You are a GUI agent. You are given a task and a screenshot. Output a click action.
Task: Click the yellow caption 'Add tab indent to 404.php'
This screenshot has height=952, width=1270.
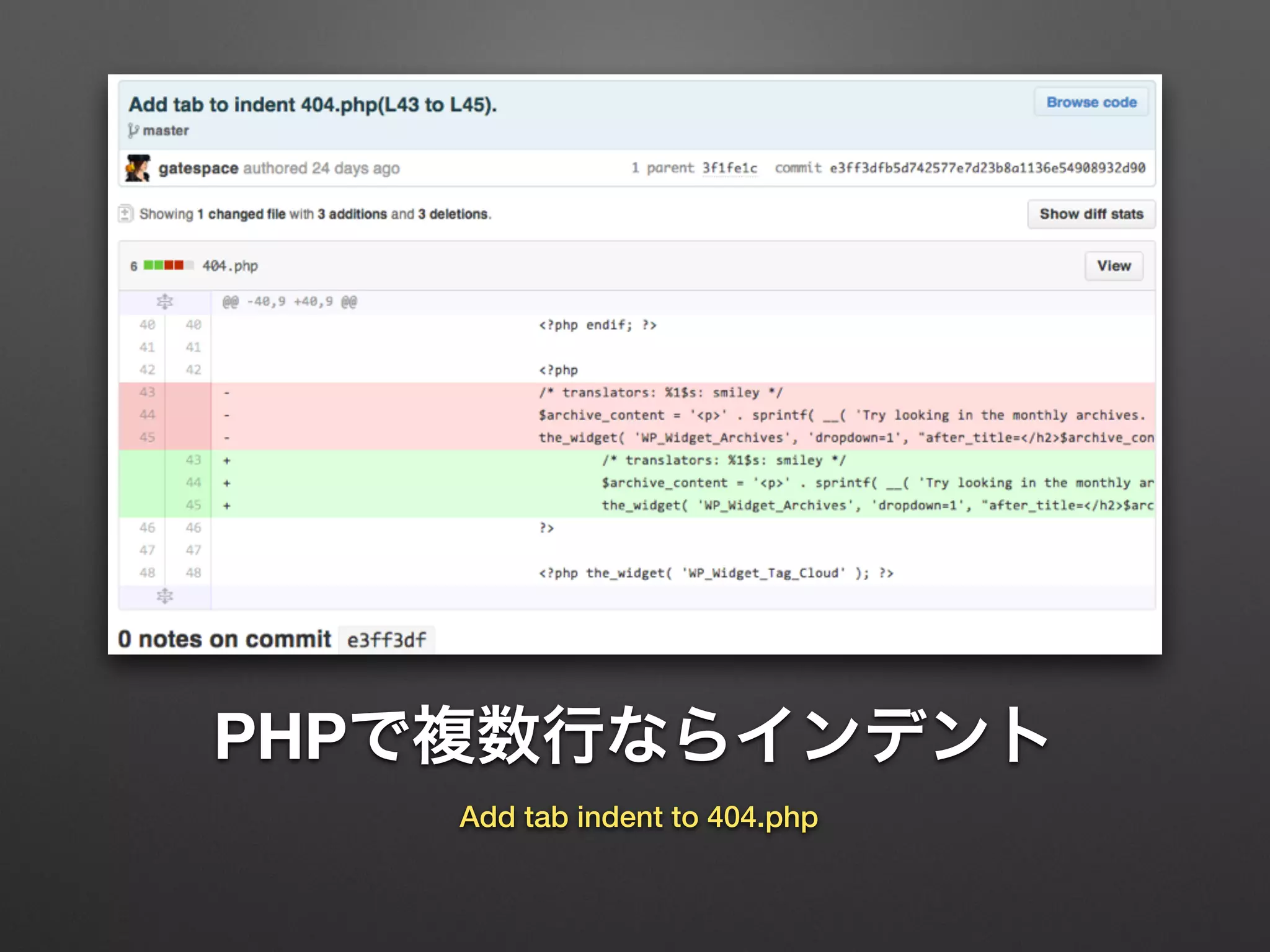[x=639, y=817]
